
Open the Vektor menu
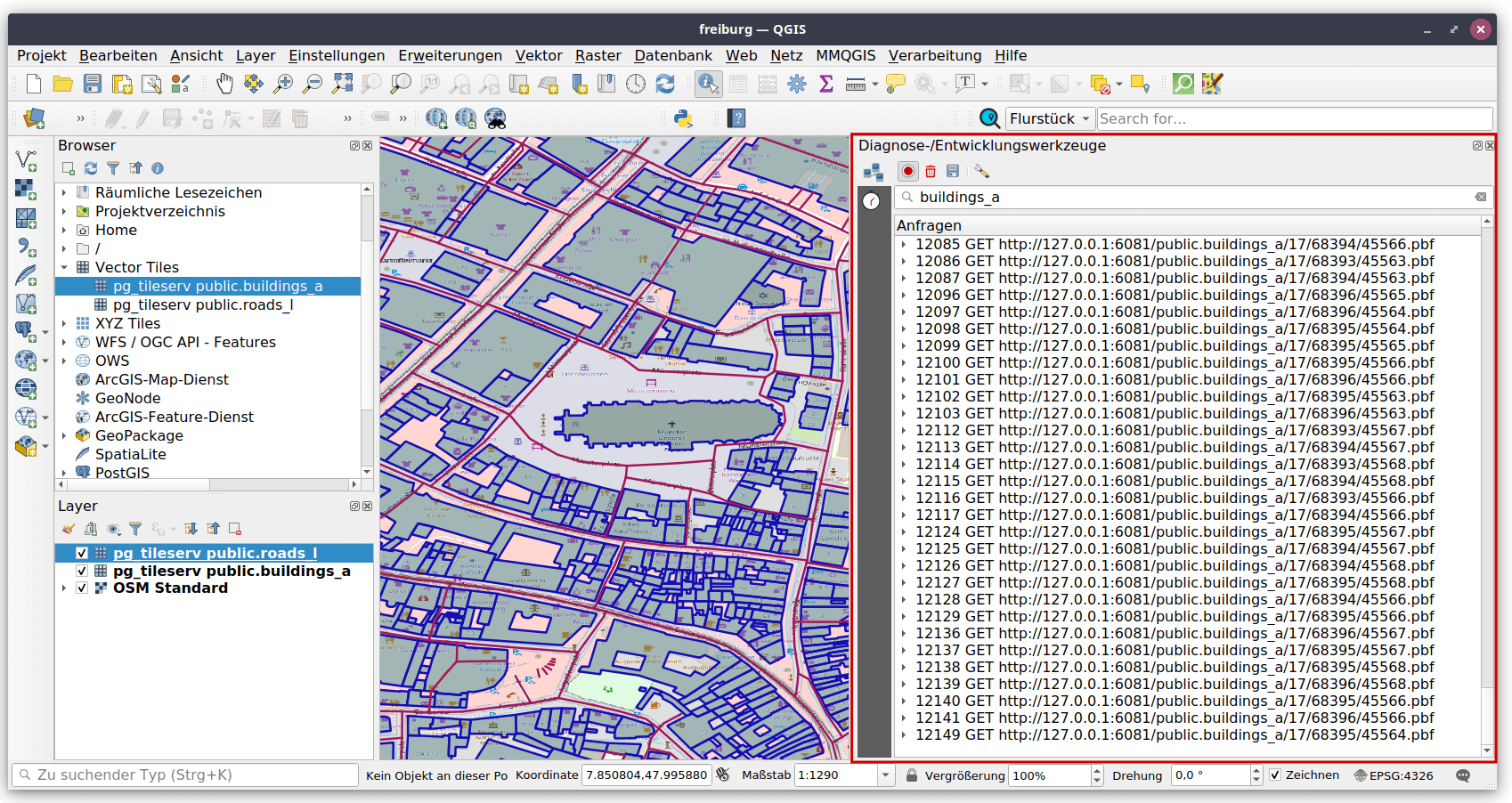point(539,55)
